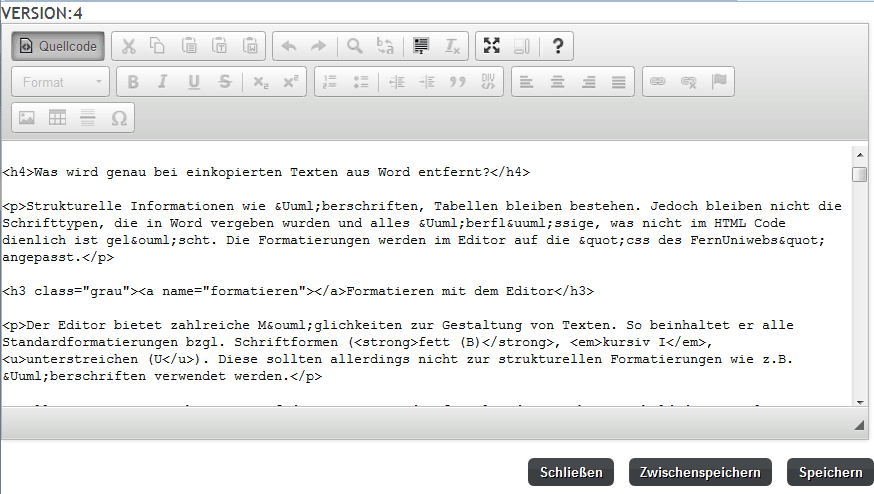Click the VERSION:4 label
Screen dimensions: 874x494
[42, 13]
